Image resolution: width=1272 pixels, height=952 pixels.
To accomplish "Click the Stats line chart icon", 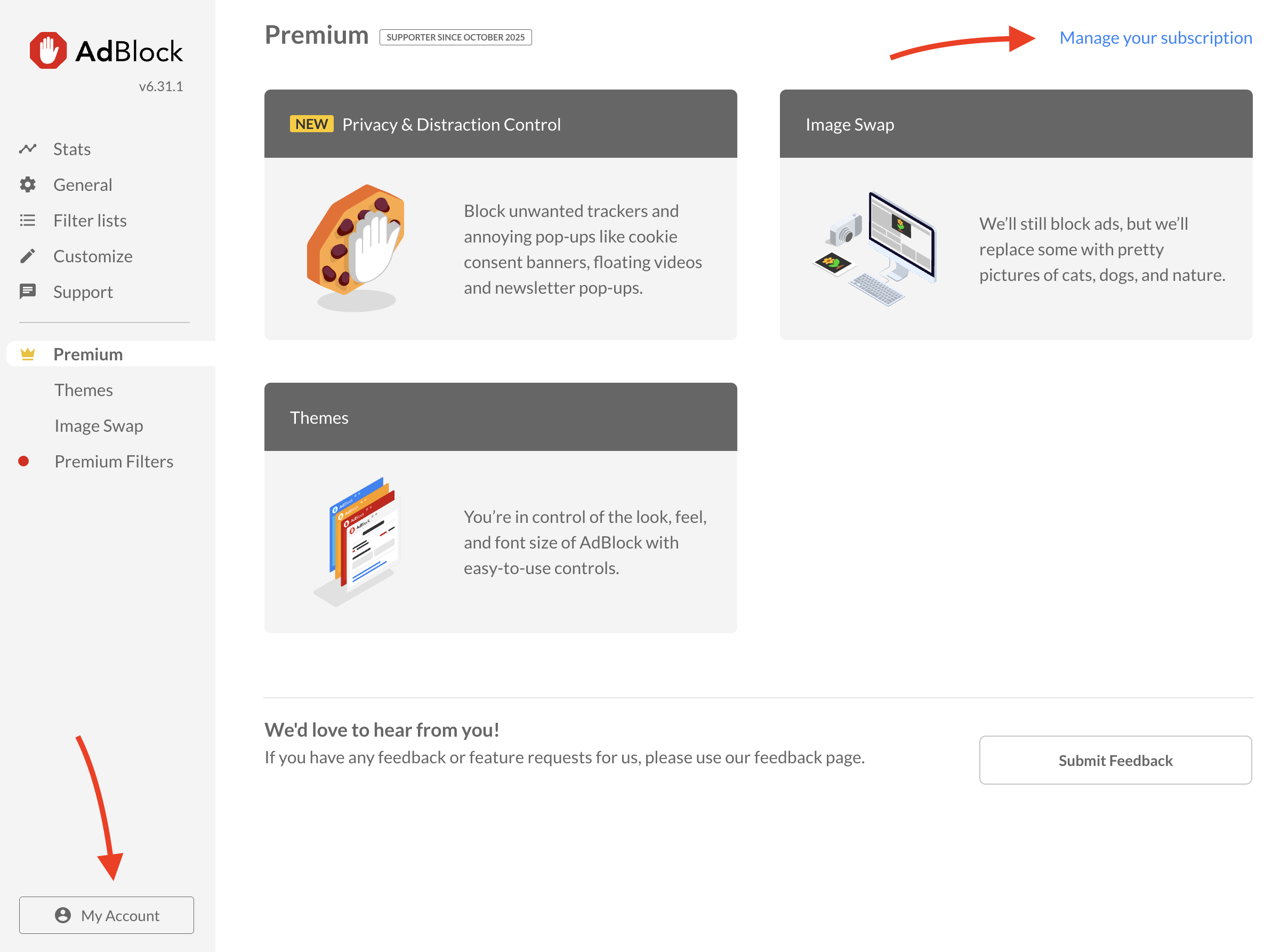I will point(28,149).
